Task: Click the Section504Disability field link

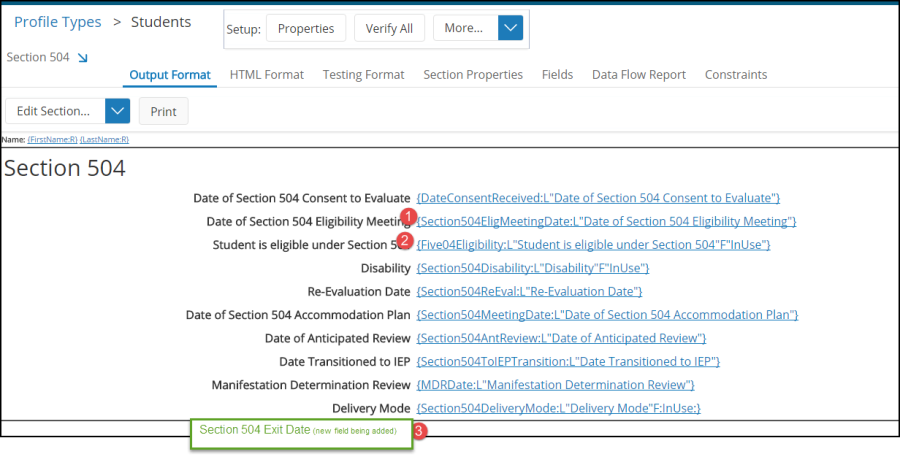Action: click(x=533, y=268)
